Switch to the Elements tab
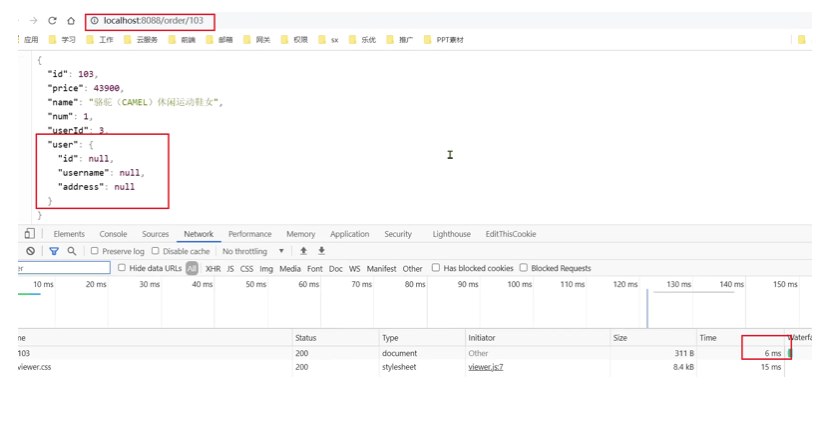Screen dimensions: 825x424 (x=69, y=234)
